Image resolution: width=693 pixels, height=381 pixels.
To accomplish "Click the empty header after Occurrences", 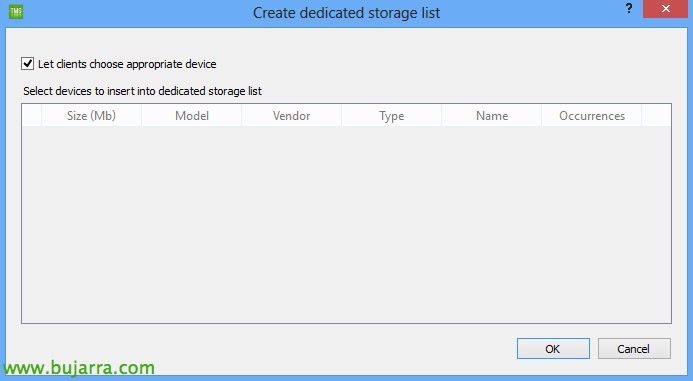I will [656, 116].
